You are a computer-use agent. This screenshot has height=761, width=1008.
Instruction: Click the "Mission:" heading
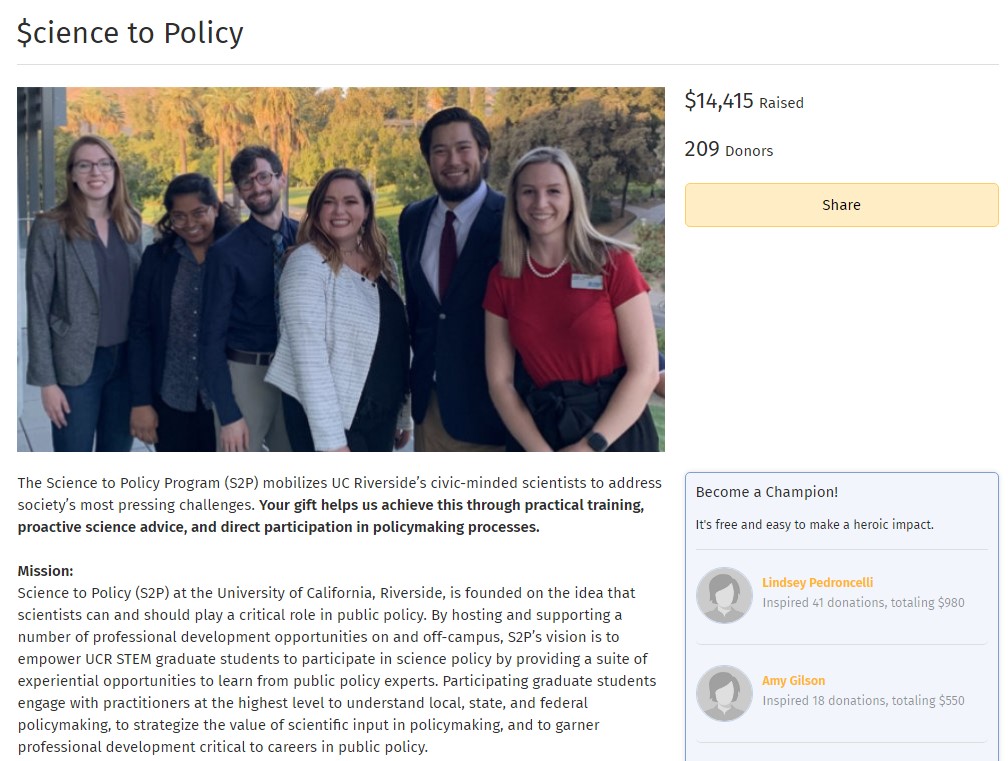click(x=45, y=571)
